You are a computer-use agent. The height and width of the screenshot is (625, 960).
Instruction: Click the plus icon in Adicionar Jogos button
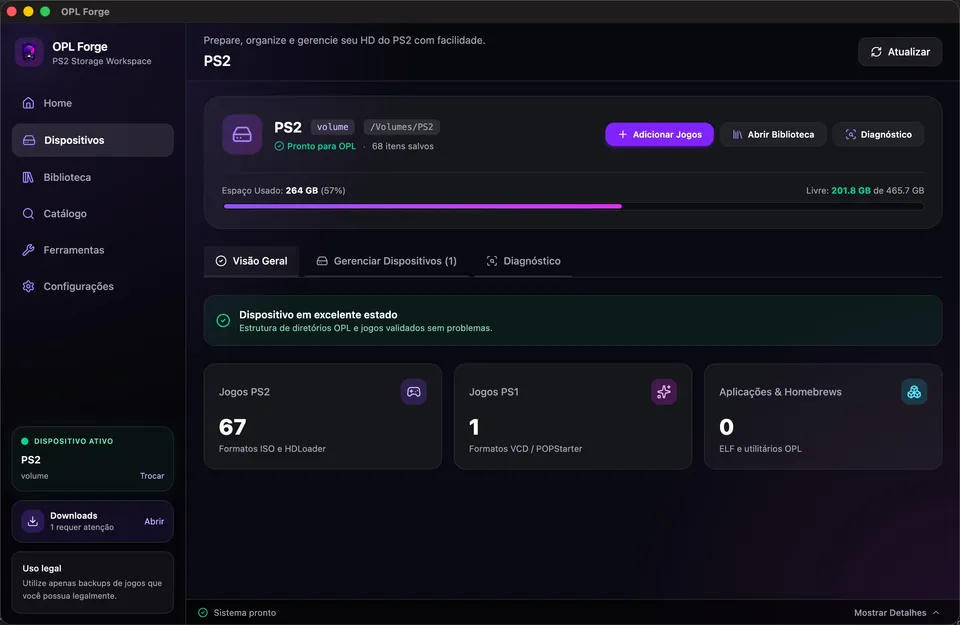point(623,135)
